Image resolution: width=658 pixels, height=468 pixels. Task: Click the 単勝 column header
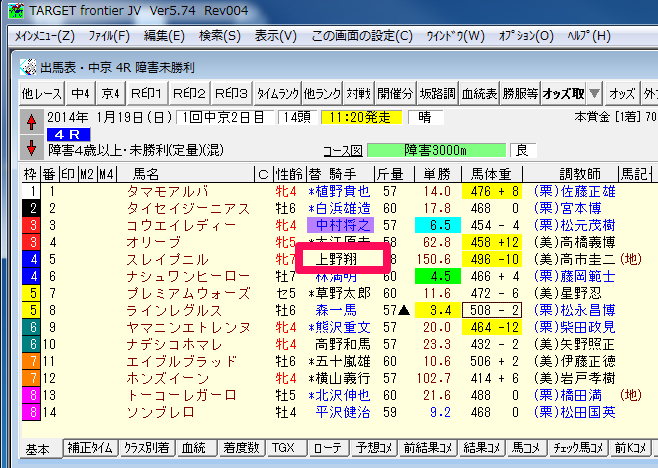(x=437, y=174)
